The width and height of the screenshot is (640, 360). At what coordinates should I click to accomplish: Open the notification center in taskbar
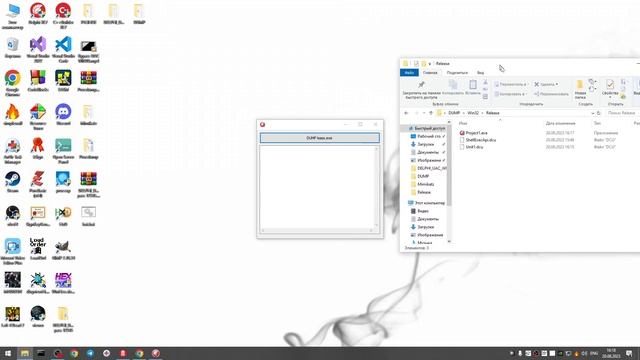click(629, 353)
